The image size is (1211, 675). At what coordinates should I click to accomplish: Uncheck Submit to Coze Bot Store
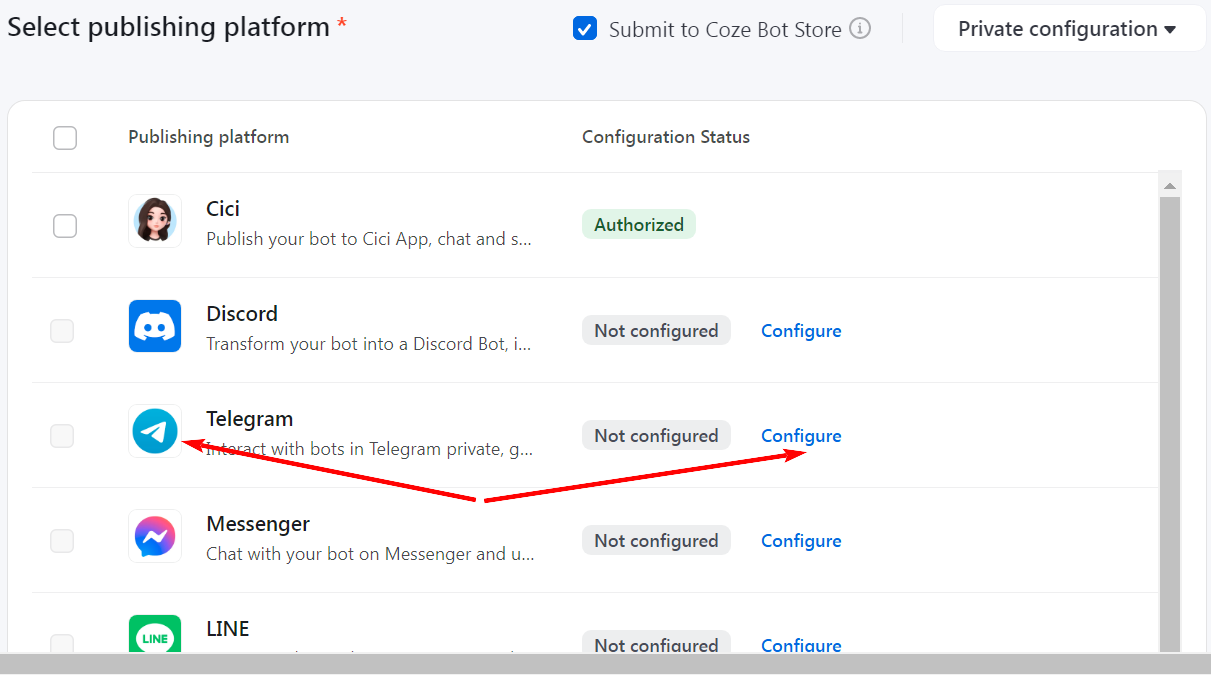pyautogui.click(x=585, y=29)
